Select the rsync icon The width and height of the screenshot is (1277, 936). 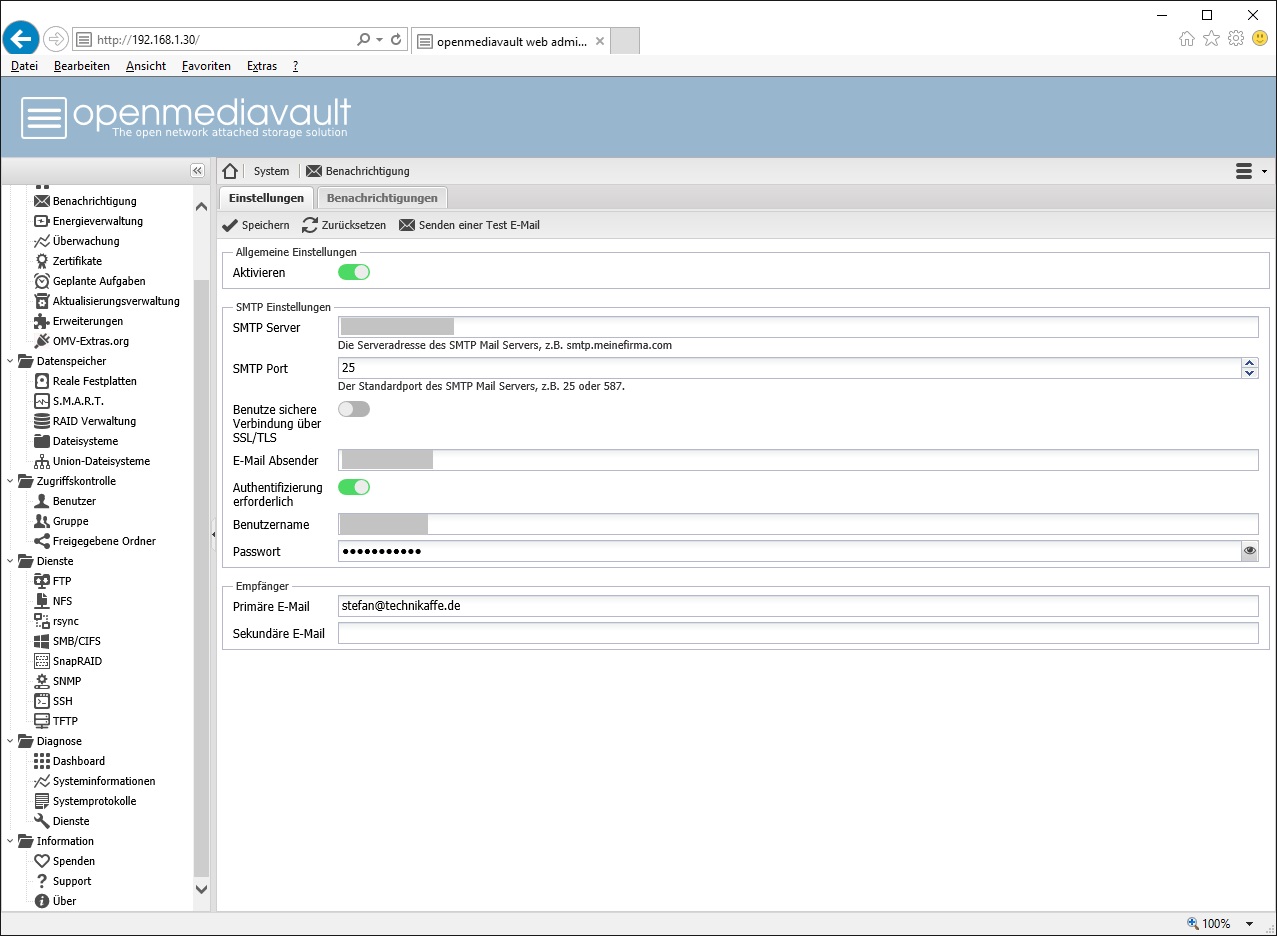pyautogui.click(x=42, y=621)
